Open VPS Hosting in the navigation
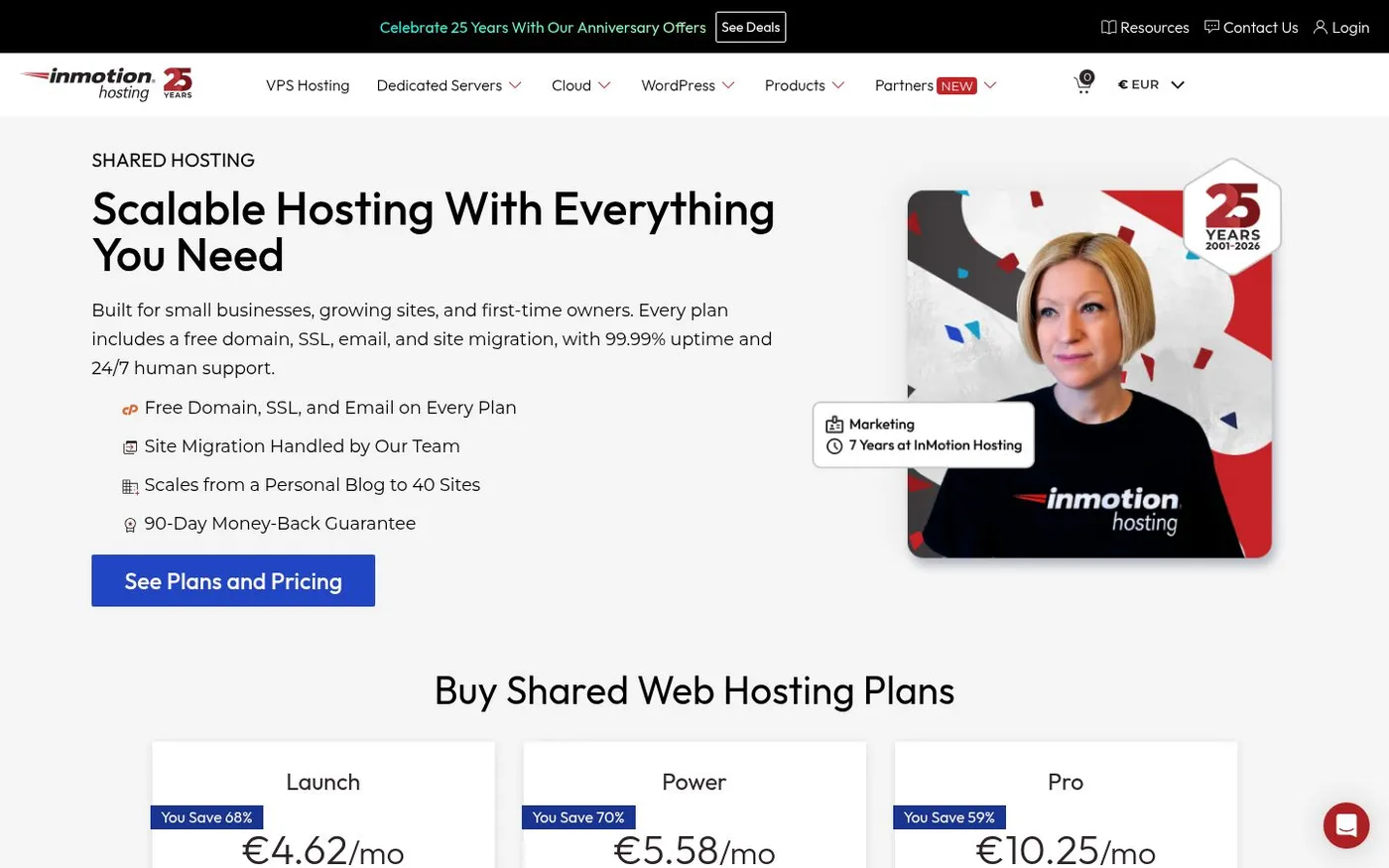This screenshot has height=868, width=1389. tap(308, 85)
